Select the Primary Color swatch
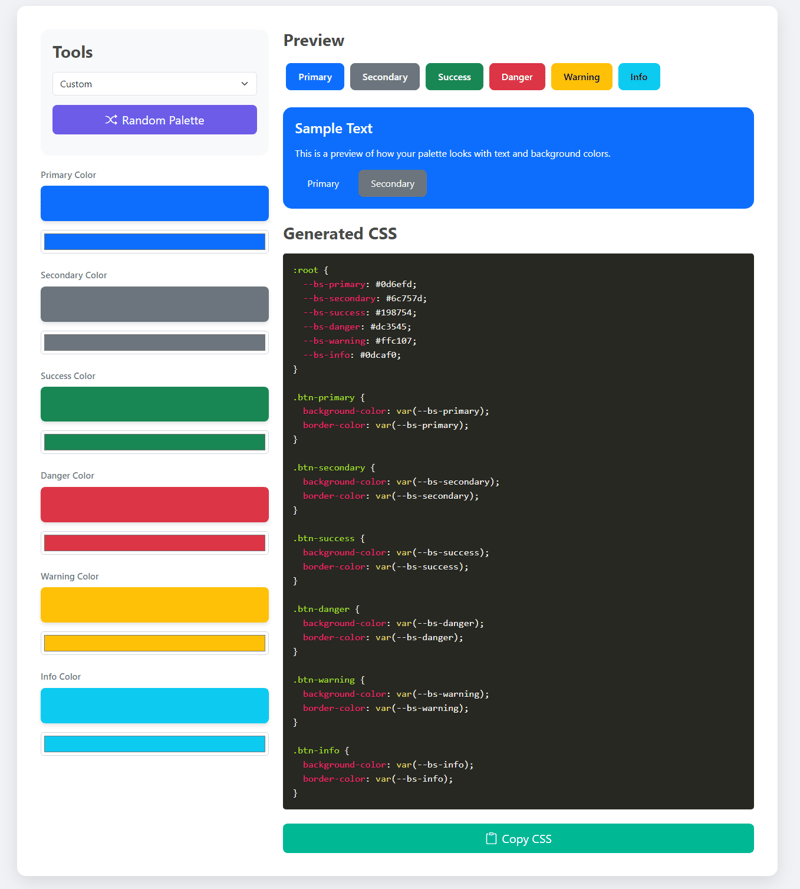The height and width of the screenshot is (889, 800). (154, 203)
